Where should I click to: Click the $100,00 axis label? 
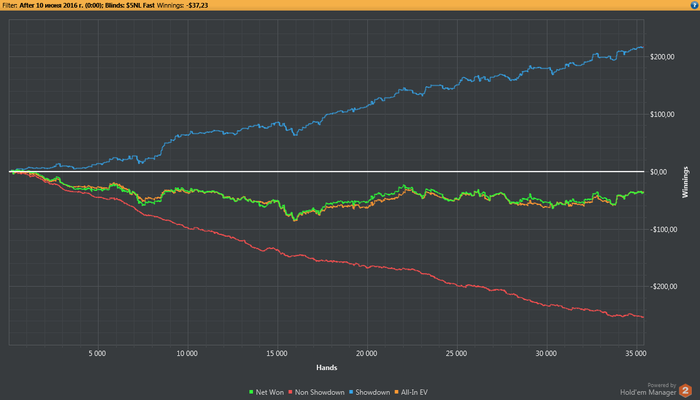click(x=662, y=114)
